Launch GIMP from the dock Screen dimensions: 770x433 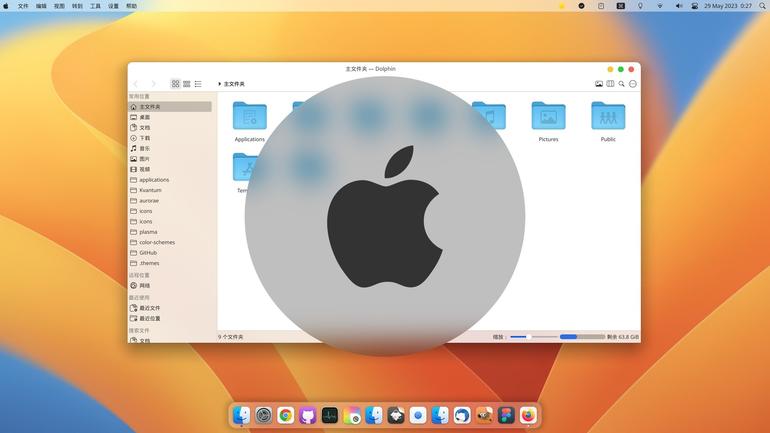click(484, 415)
